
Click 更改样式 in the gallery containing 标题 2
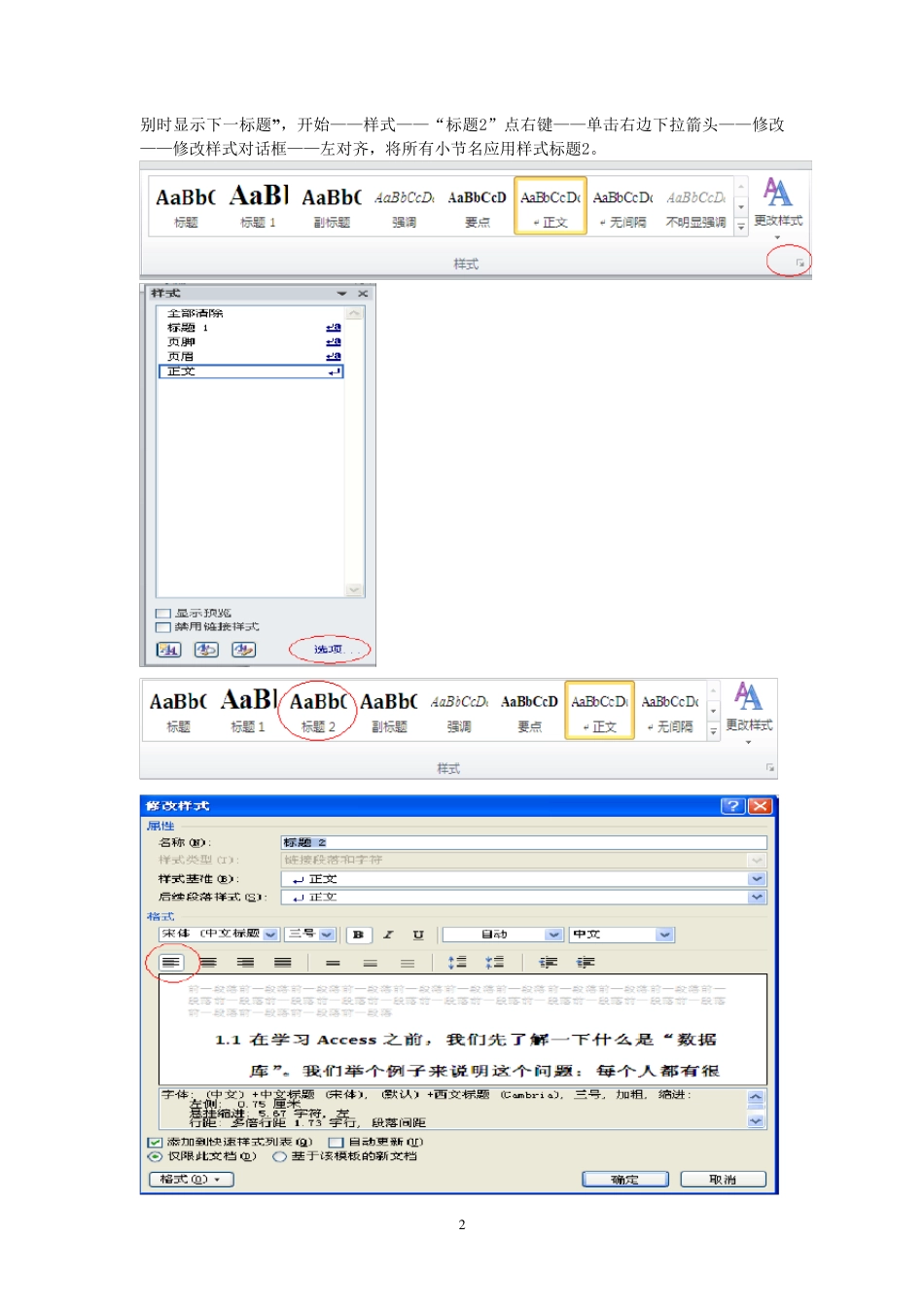point(749,711)
